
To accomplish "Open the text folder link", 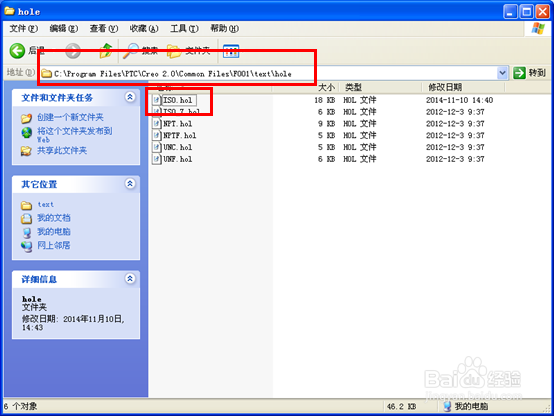I will coord(46,204).
